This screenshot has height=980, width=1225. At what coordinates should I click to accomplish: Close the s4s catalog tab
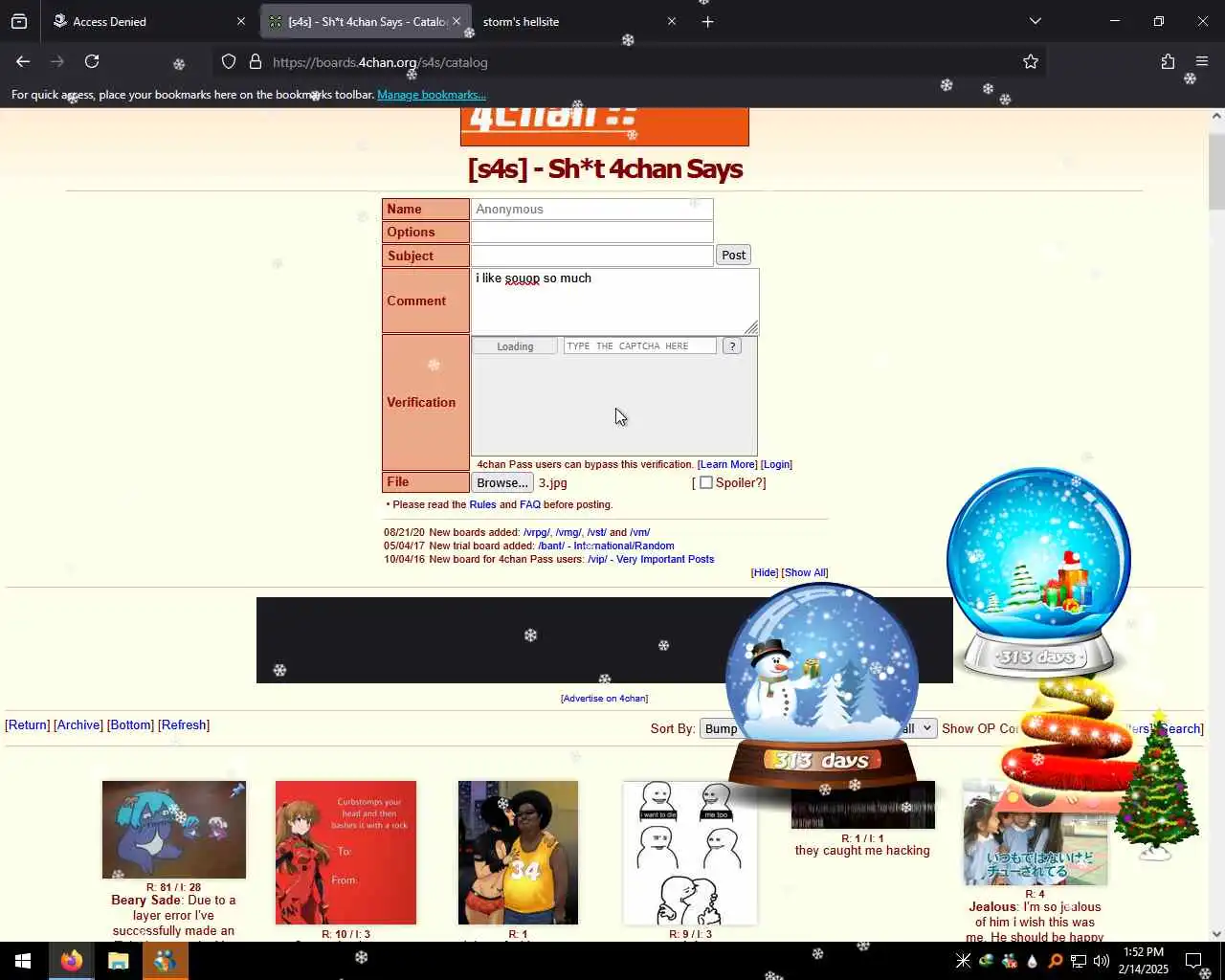[457, 21]
